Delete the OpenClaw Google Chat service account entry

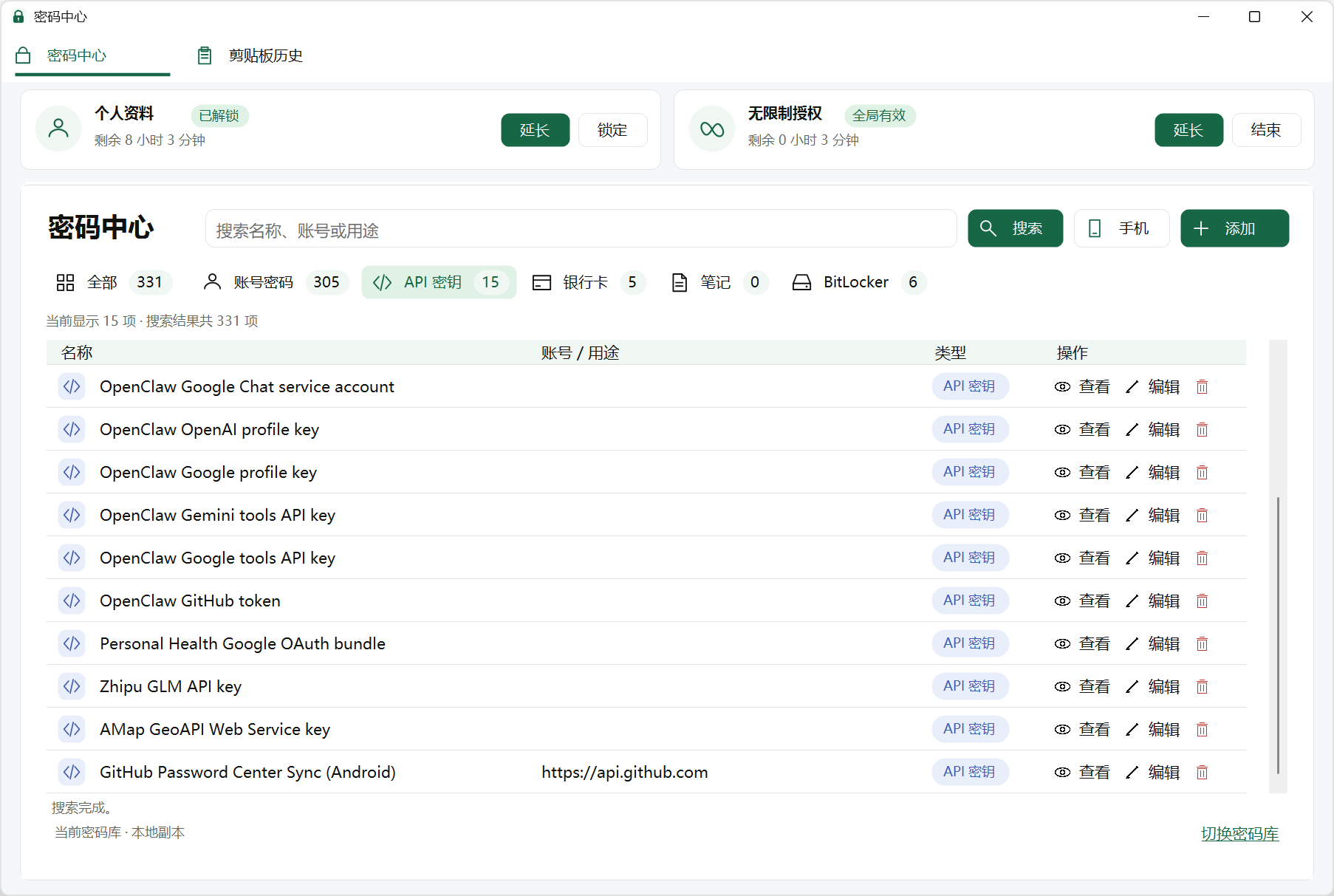click(x=1202, y=387)
